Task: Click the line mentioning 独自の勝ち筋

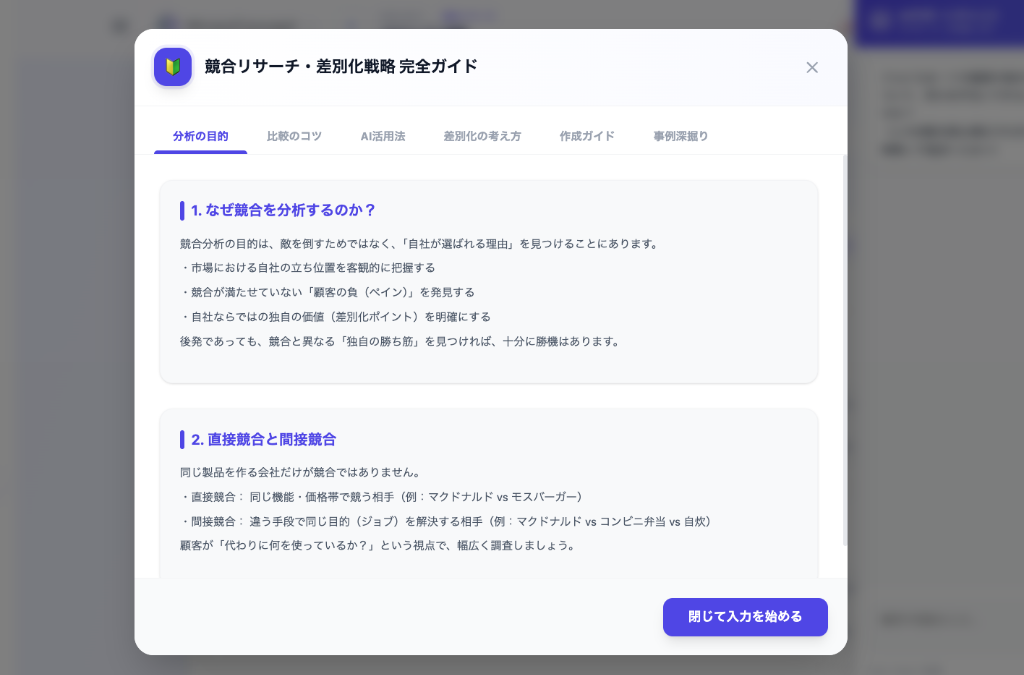Action: click(x=398, y=340)
